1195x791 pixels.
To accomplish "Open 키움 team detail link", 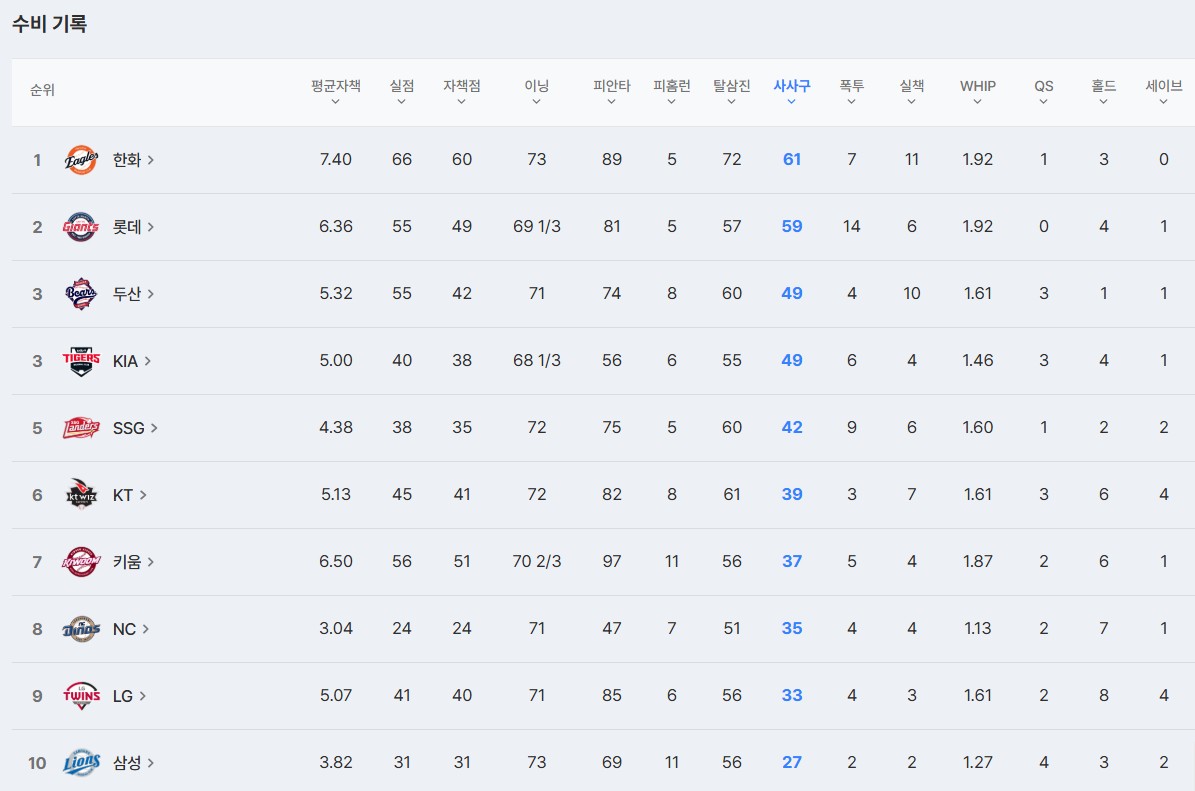I will coord(133,562).
